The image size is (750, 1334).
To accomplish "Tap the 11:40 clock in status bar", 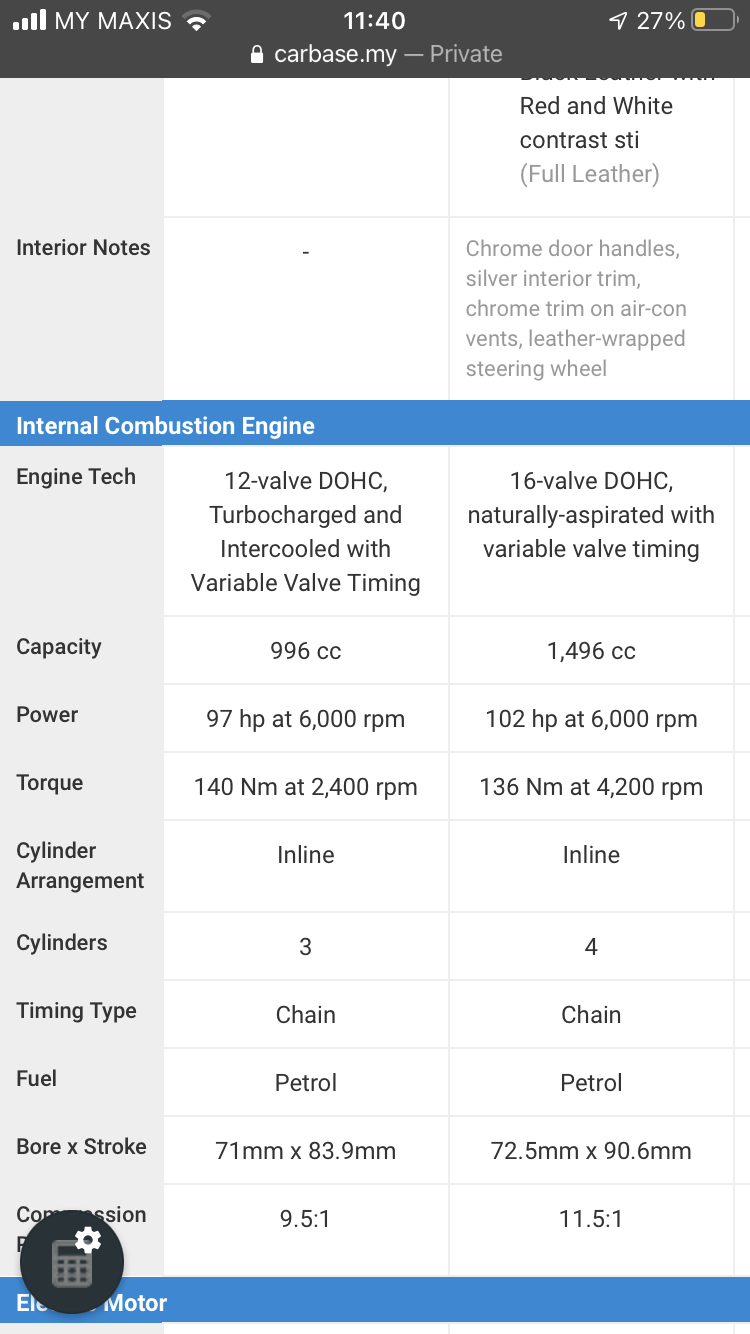I will click(x=374, y=21).
